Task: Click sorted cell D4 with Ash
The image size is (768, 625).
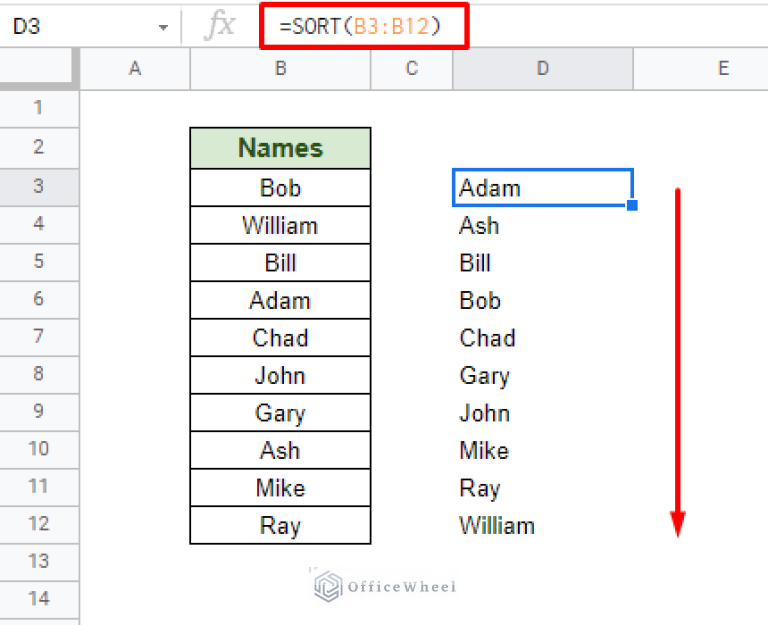Action: click(543, 225)
